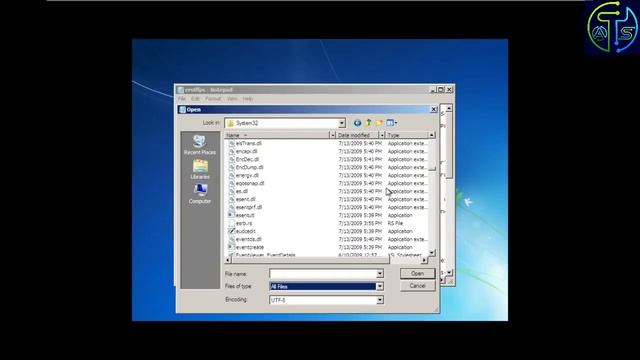Click the Cancel button
Viewport: 640px width, 360px height.
click(x=417, y=286)
